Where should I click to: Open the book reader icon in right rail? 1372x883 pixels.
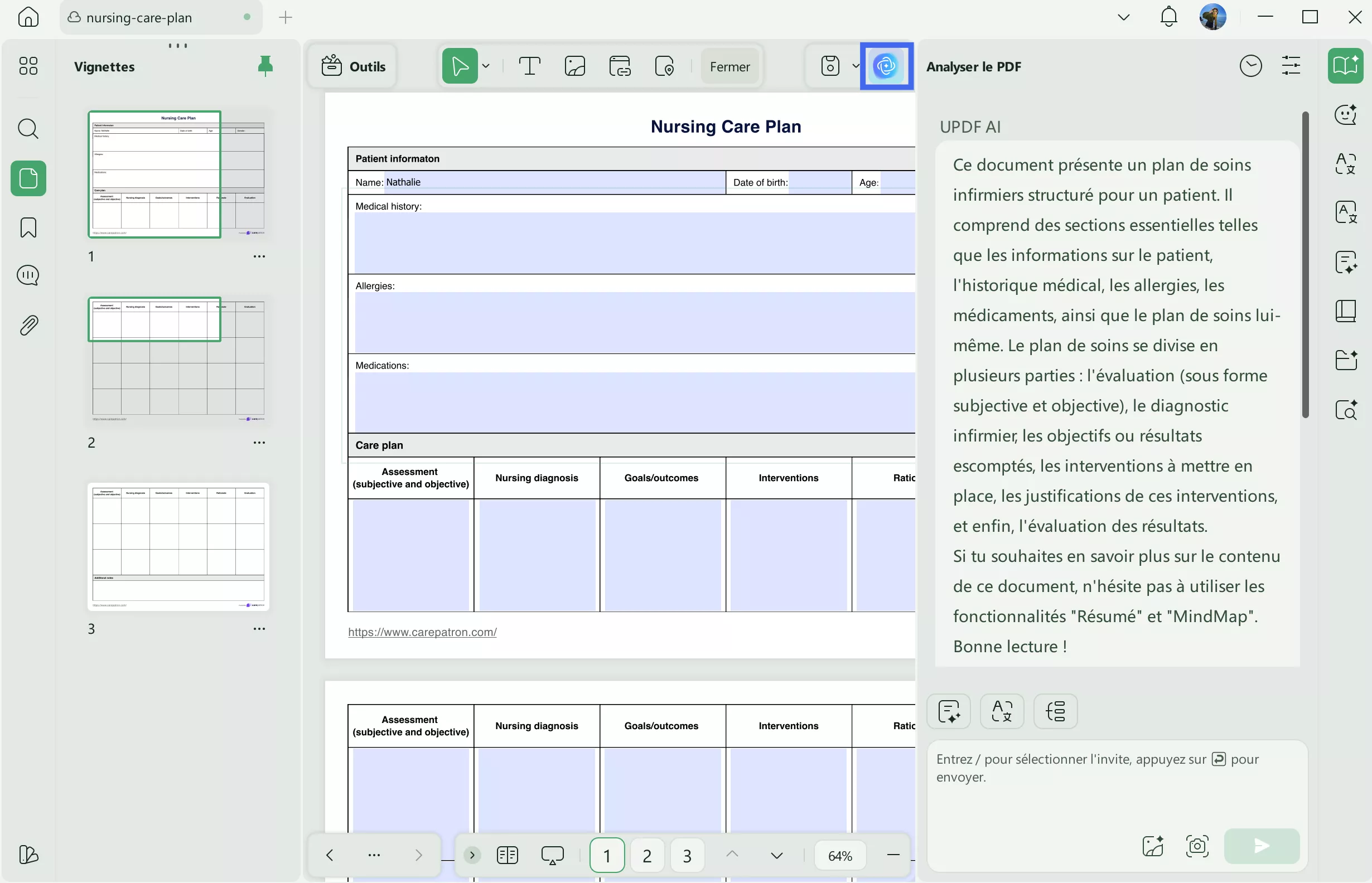(x=1345, y=312)
